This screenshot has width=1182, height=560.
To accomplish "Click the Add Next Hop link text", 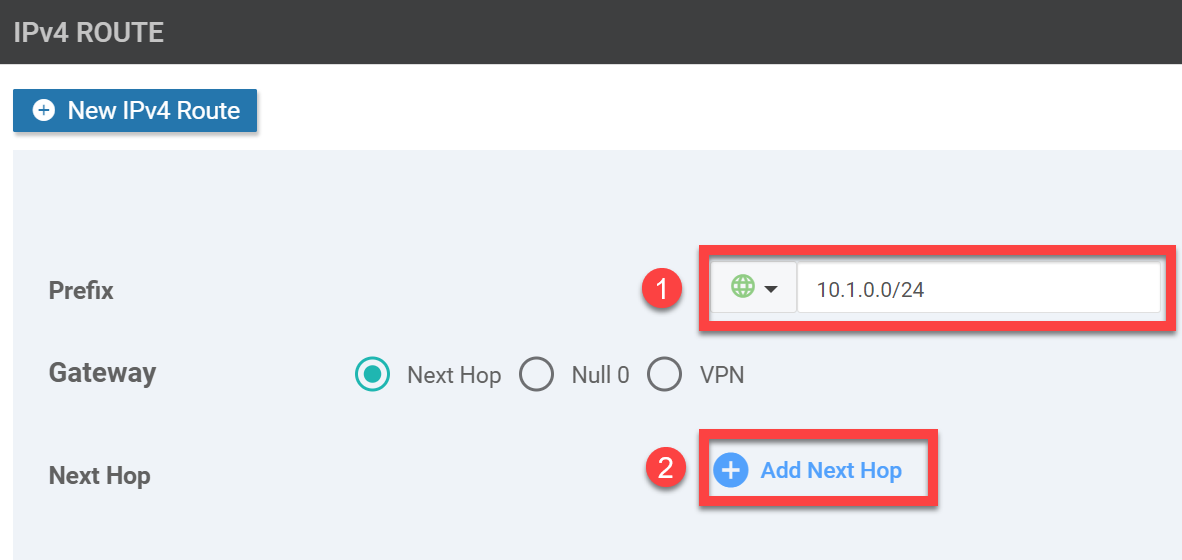I will point(831,470).
